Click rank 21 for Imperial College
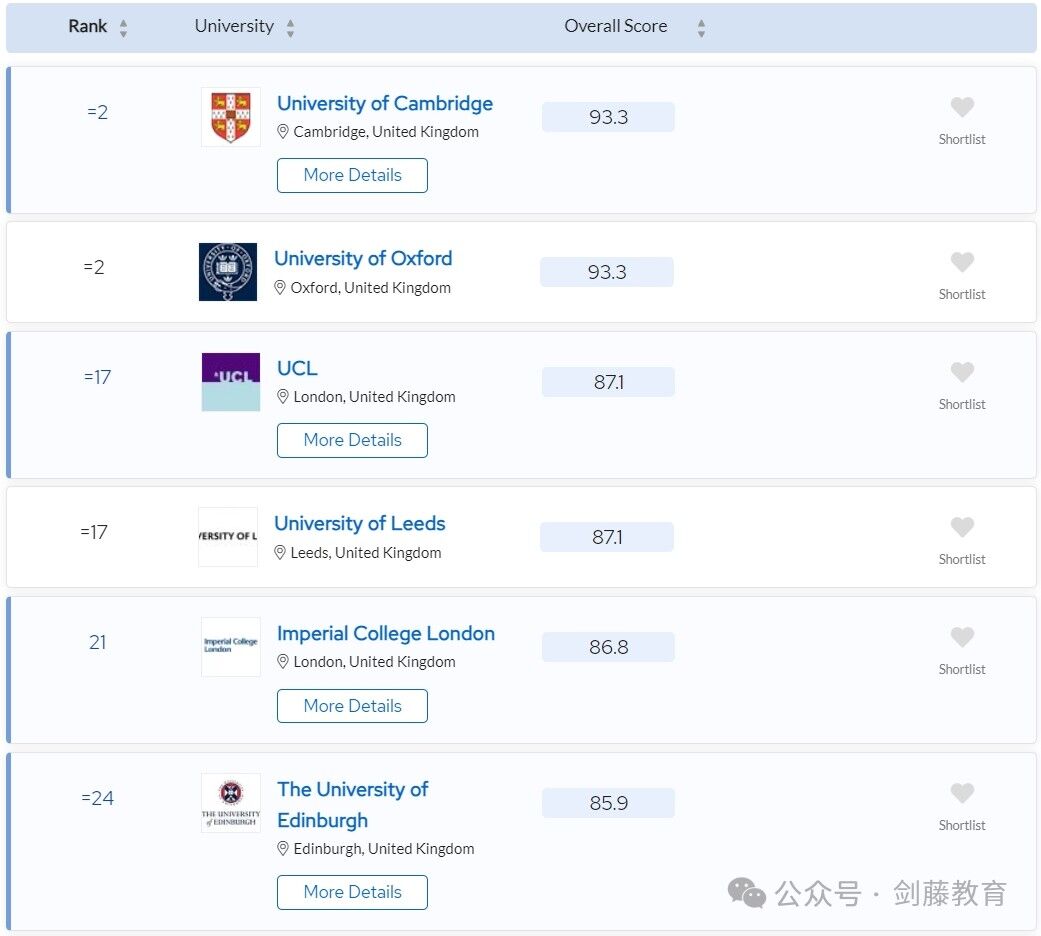Viewport: 1041px width, 936px height. [98, 643]
